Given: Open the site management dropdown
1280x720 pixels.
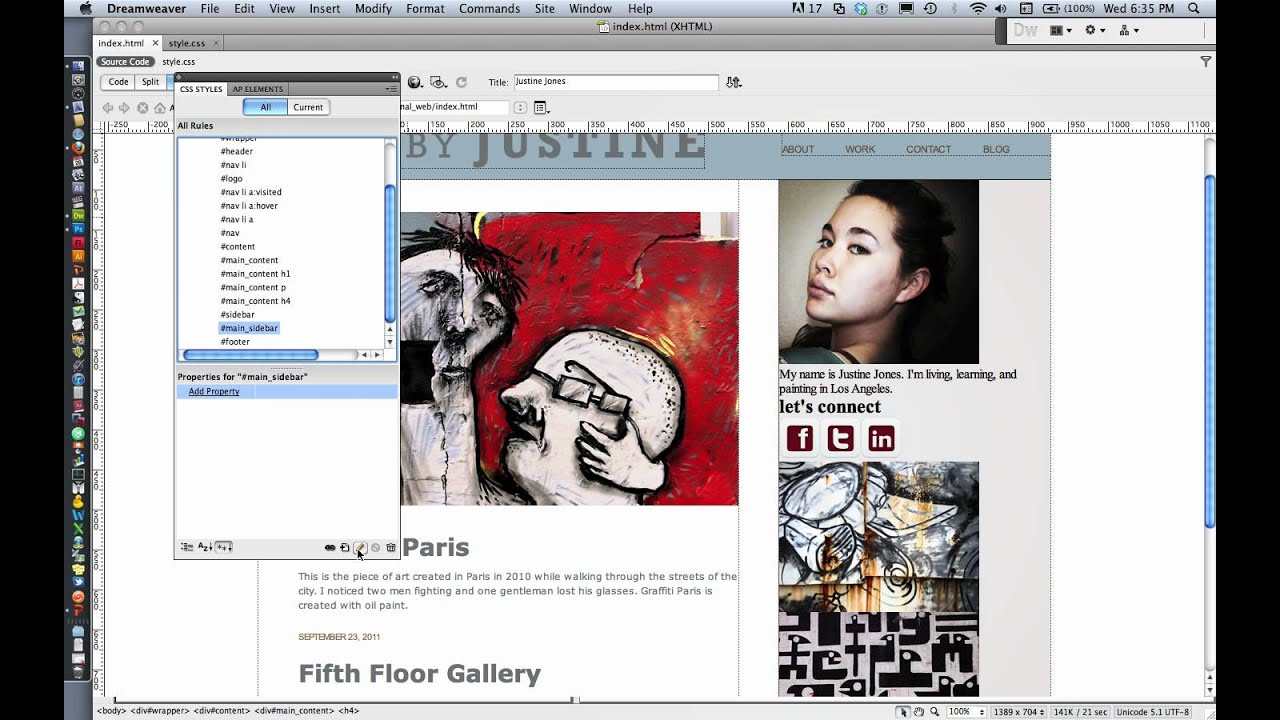Looking at the screenshot, I should coord(1130,30).
